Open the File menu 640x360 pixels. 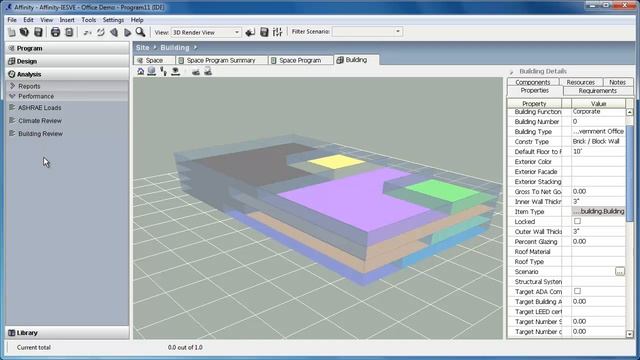click(12, 20)
